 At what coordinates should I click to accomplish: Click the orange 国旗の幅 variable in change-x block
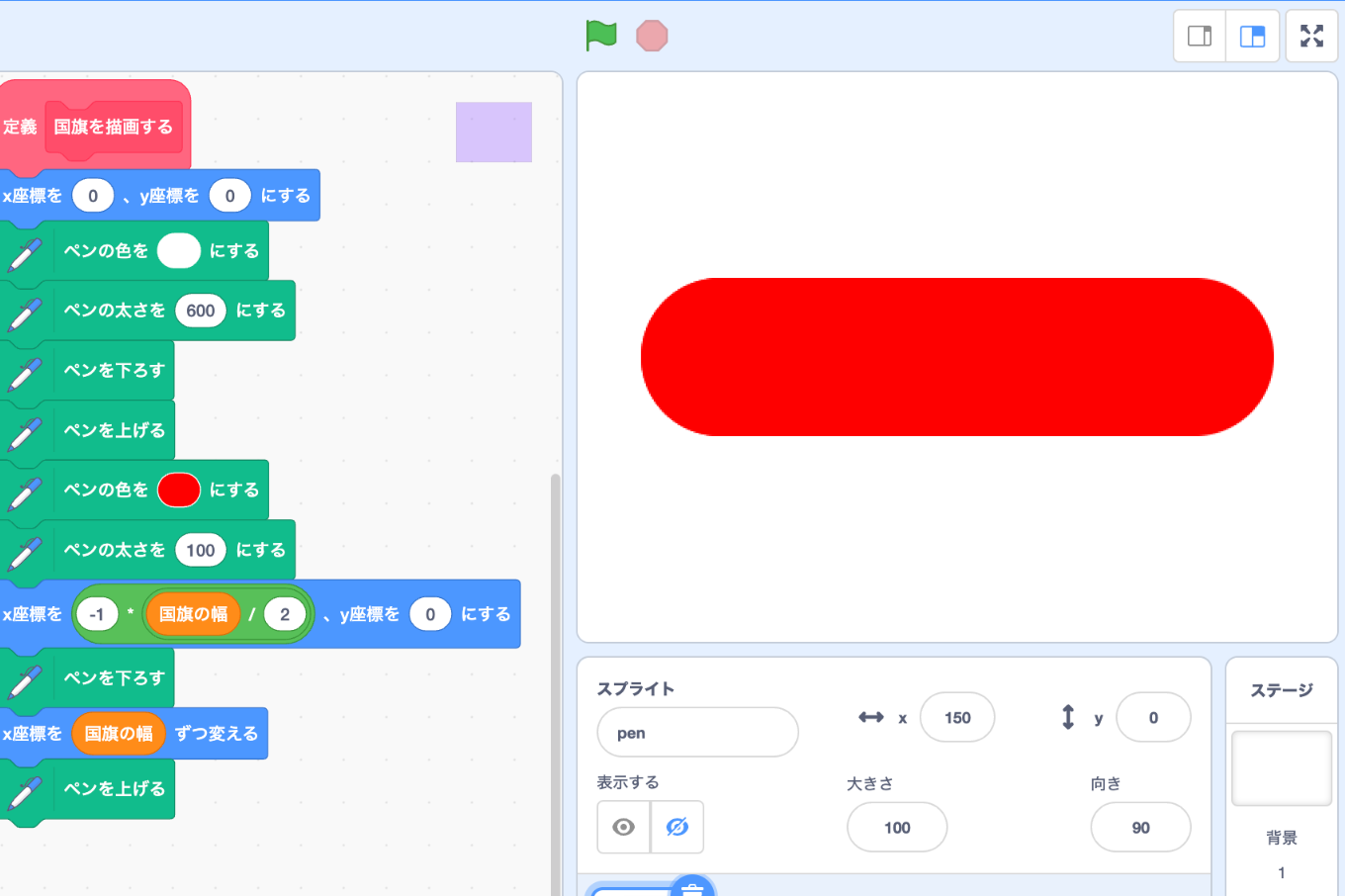click(x=119, y=734)
